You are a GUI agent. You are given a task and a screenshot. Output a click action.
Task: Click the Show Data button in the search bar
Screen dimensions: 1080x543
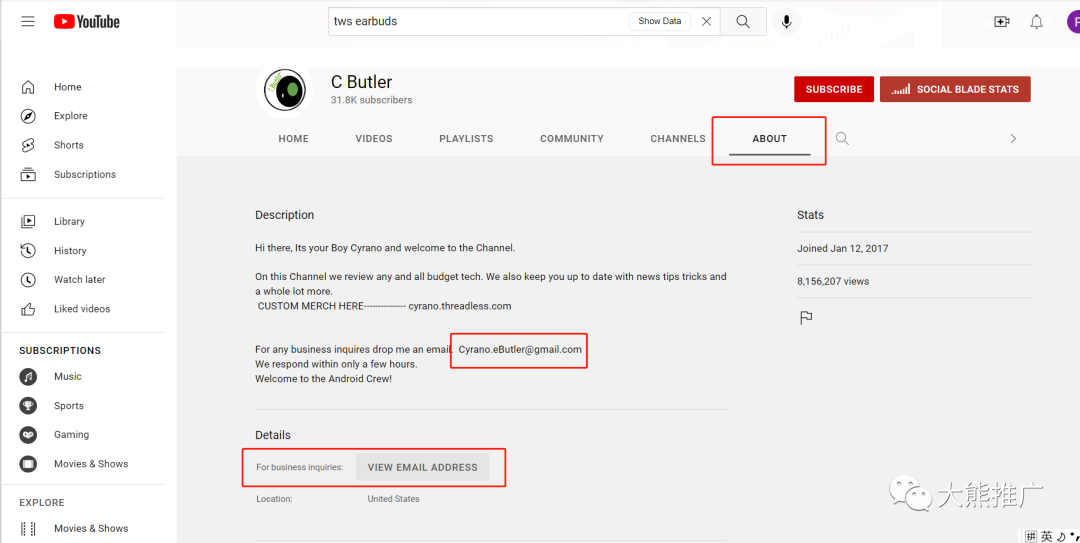point(660,21)
